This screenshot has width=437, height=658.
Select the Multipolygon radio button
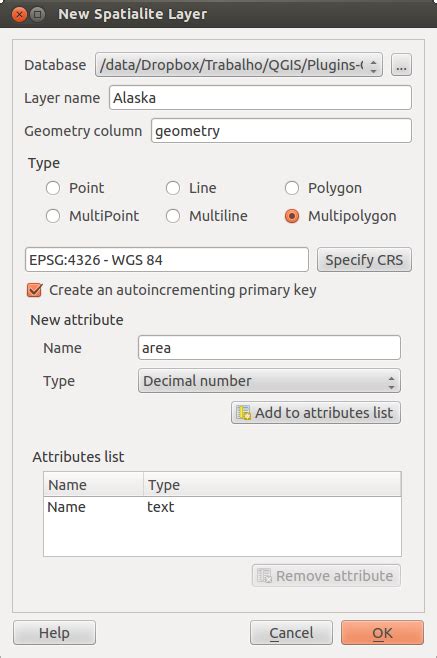coord(292,216)
